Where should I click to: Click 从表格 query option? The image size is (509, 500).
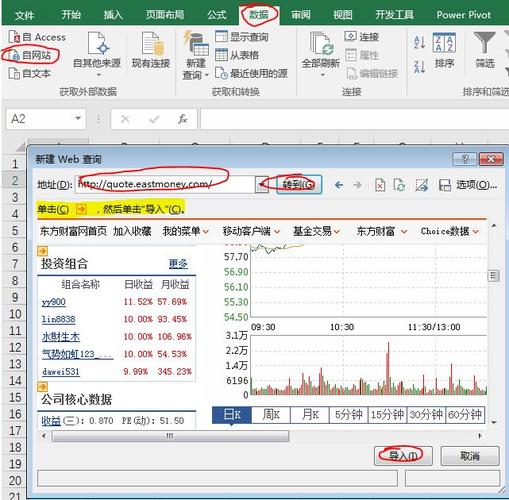coord(237,55)
